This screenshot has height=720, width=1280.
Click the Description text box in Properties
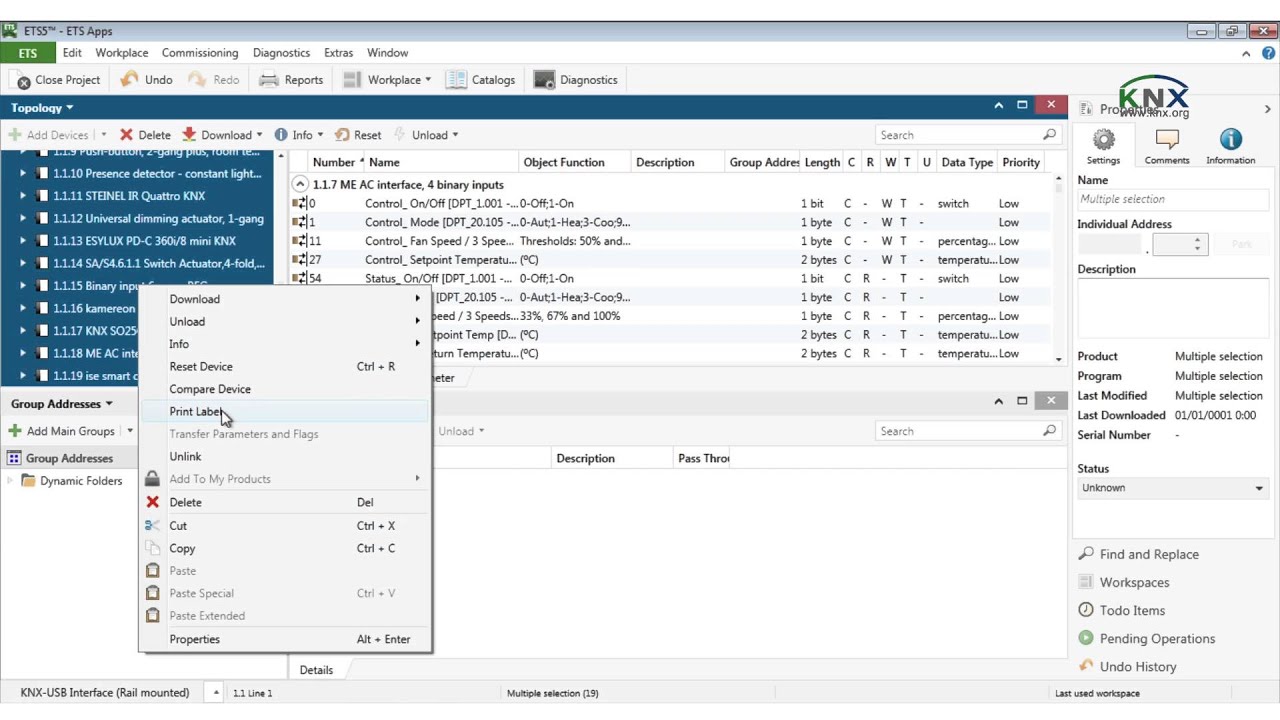(1172, 308)
